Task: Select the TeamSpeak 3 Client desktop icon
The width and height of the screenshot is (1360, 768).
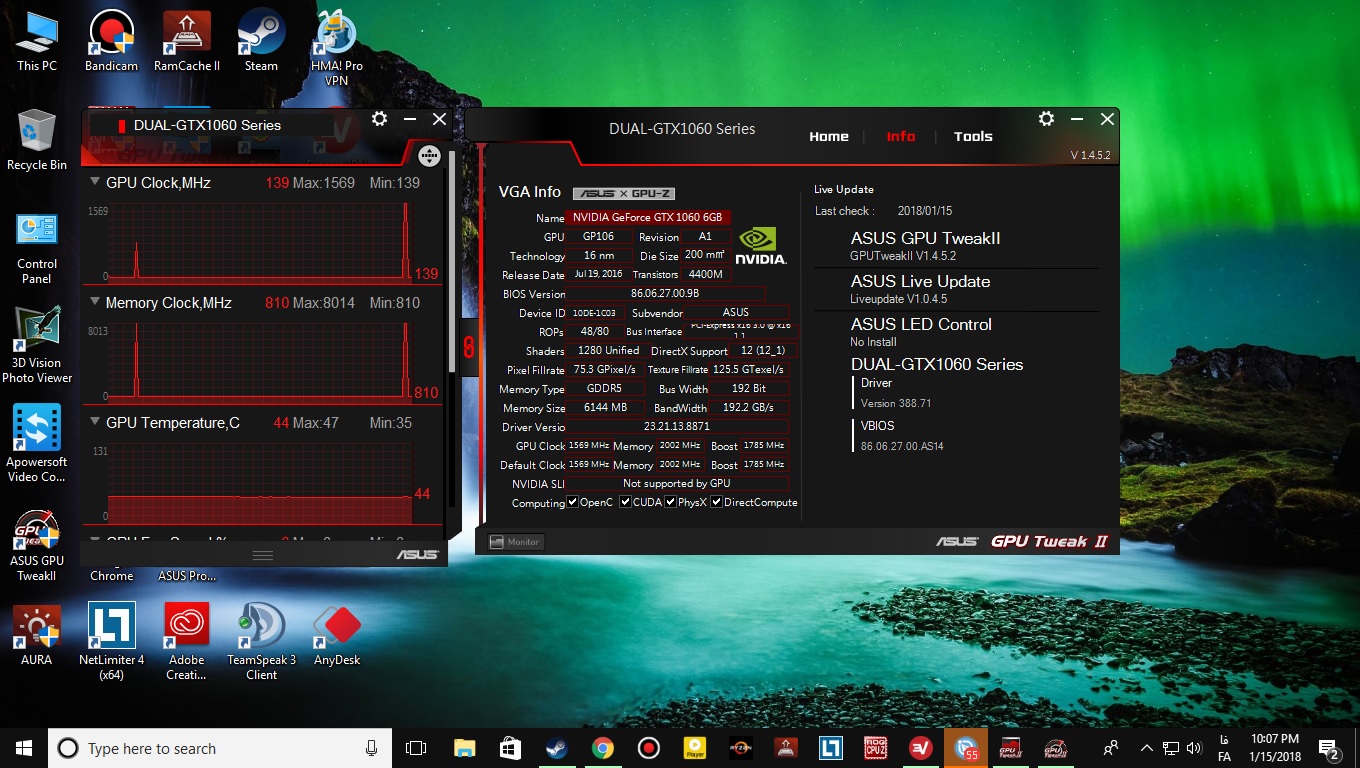Action: click(262, 641)
